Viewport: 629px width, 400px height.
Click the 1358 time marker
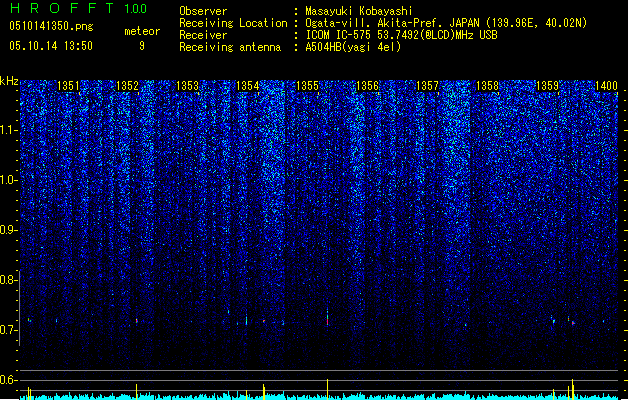tap(487, 86)
